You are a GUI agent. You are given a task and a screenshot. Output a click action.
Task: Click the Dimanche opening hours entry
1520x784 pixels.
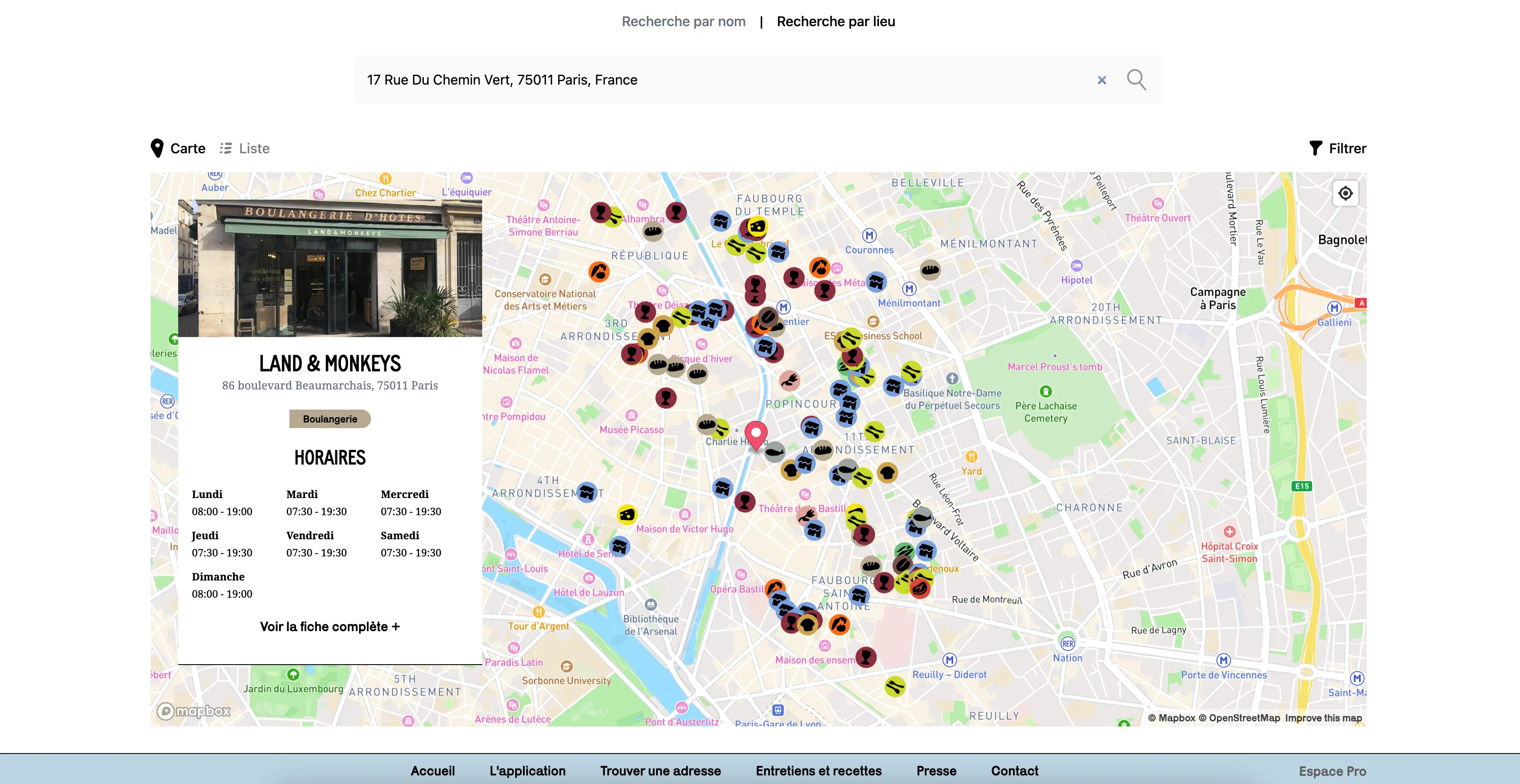click(x=222, y=585)
